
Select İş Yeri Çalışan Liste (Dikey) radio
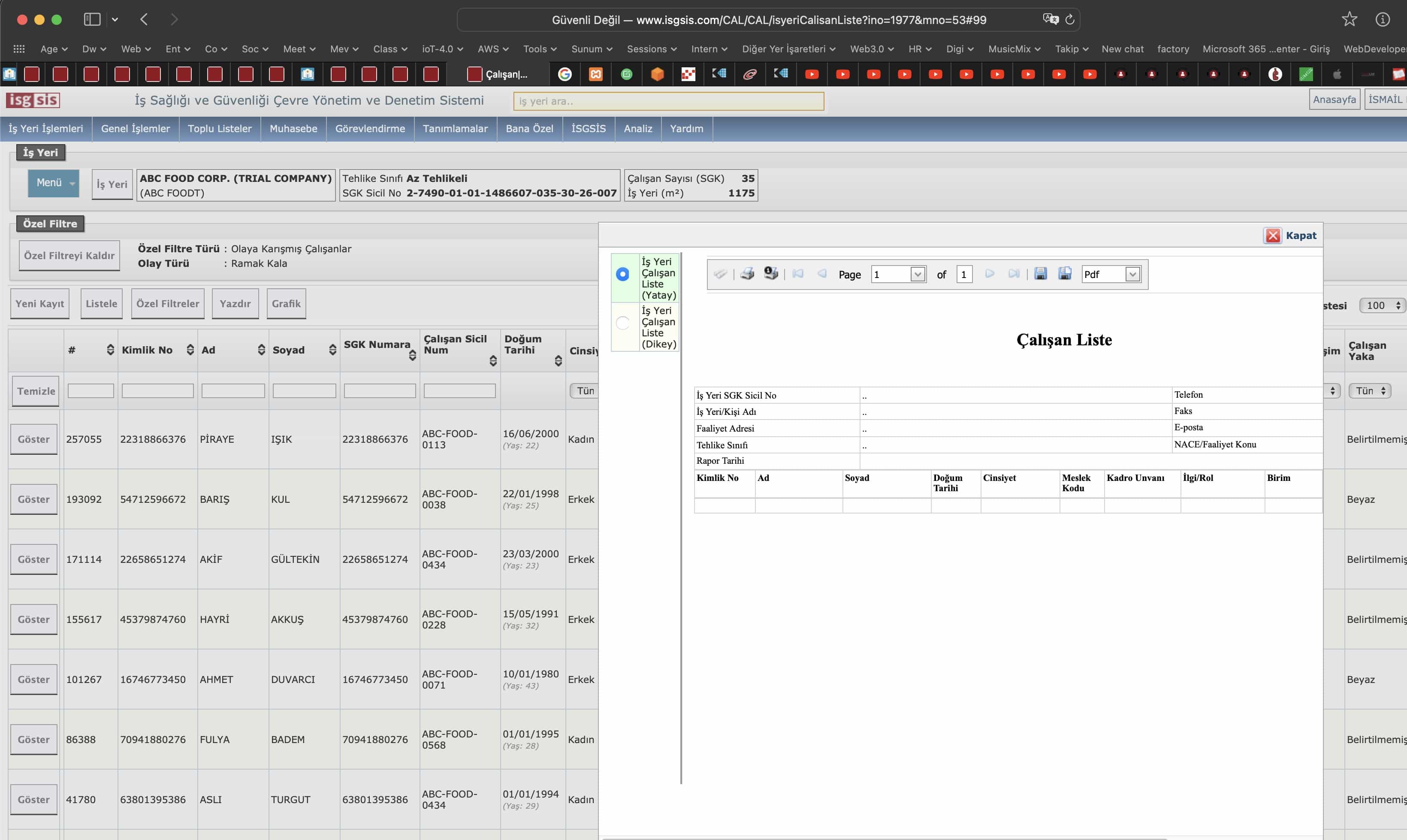click(622, 323)
